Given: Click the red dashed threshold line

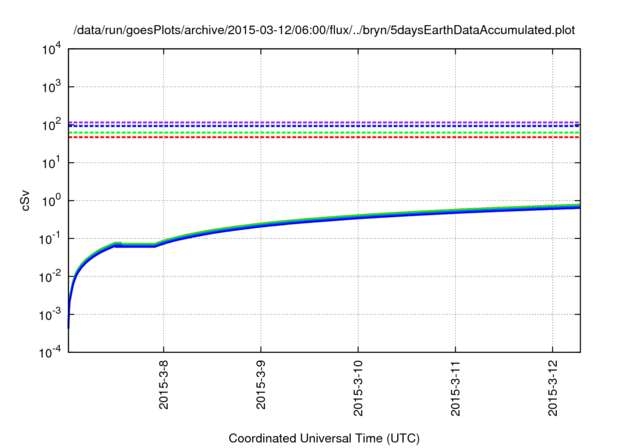Looking at the screenshot, I should [324, 137].
